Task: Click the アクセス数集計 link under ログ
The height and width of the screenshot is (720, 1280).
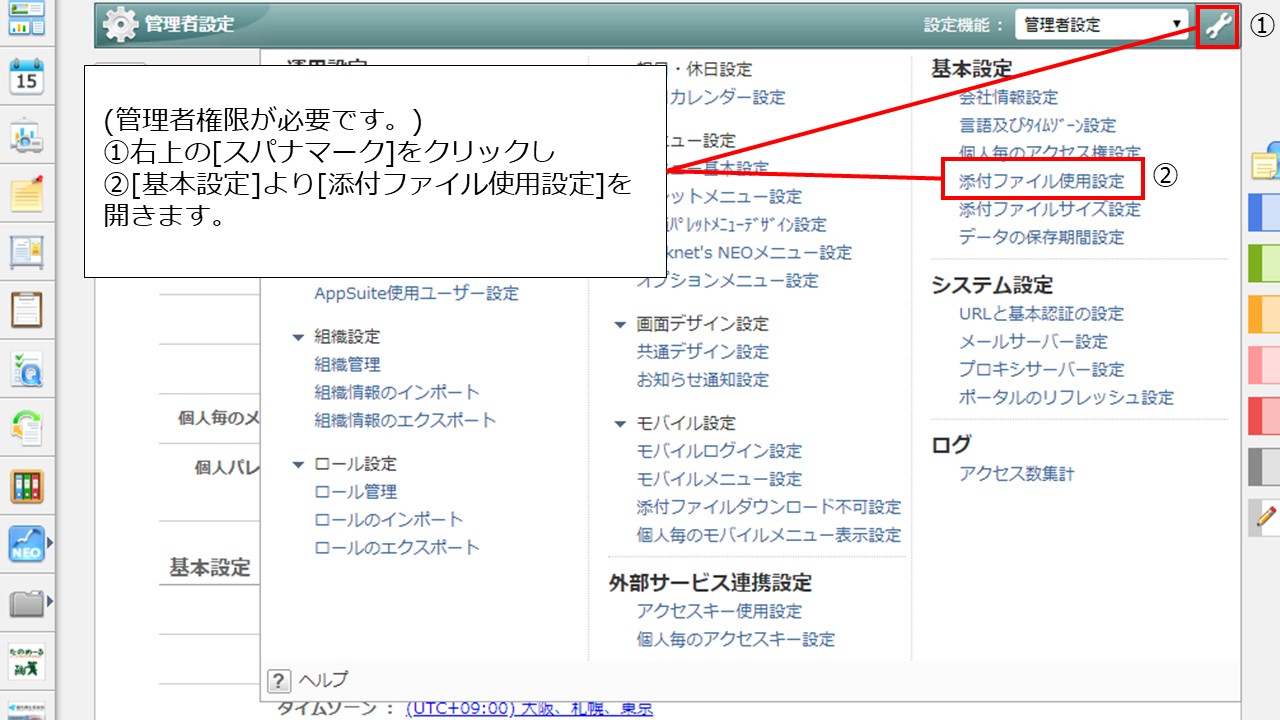Action: click(1016, 474)
